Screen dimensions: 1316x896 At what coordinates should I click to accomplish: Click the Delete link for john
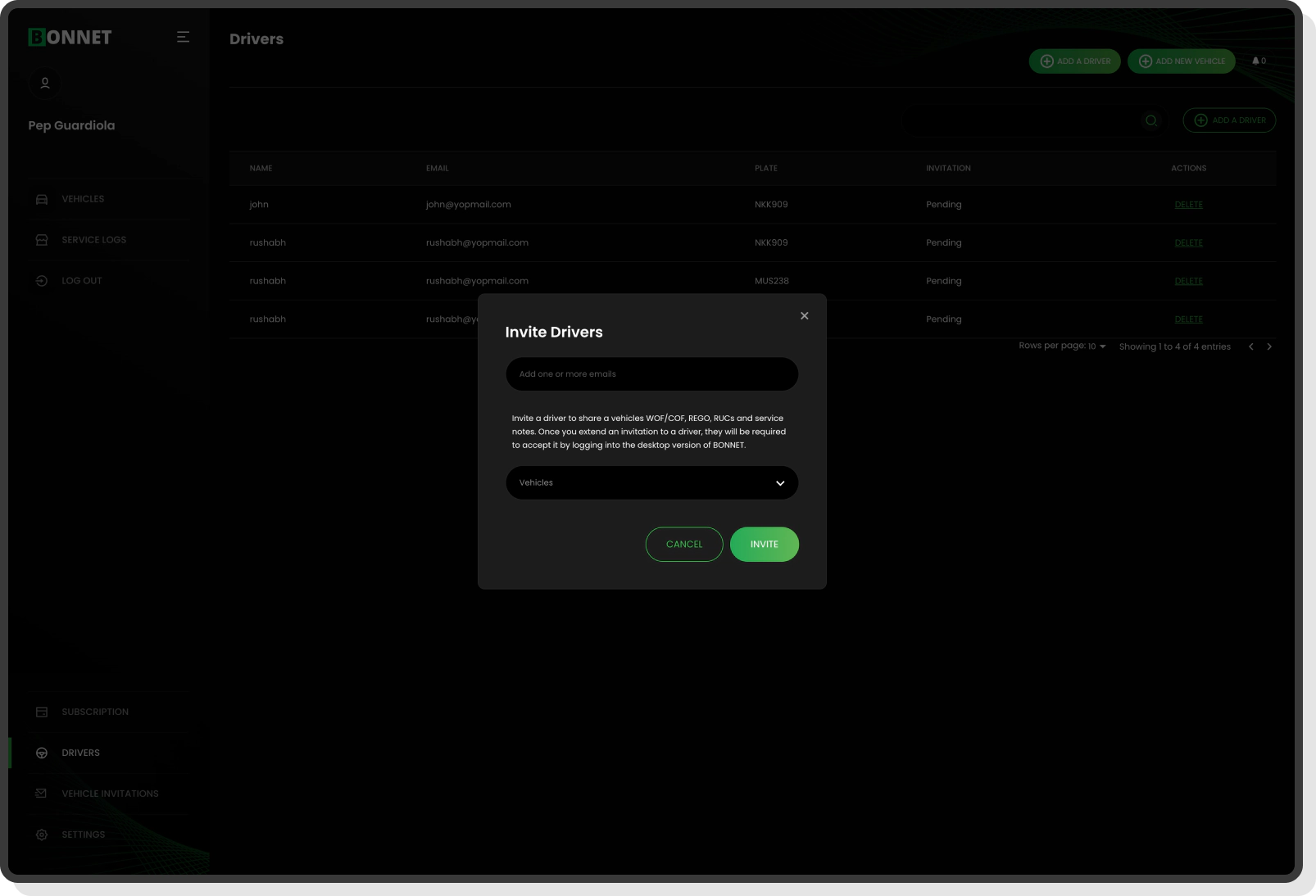(x=1189, y=204)
